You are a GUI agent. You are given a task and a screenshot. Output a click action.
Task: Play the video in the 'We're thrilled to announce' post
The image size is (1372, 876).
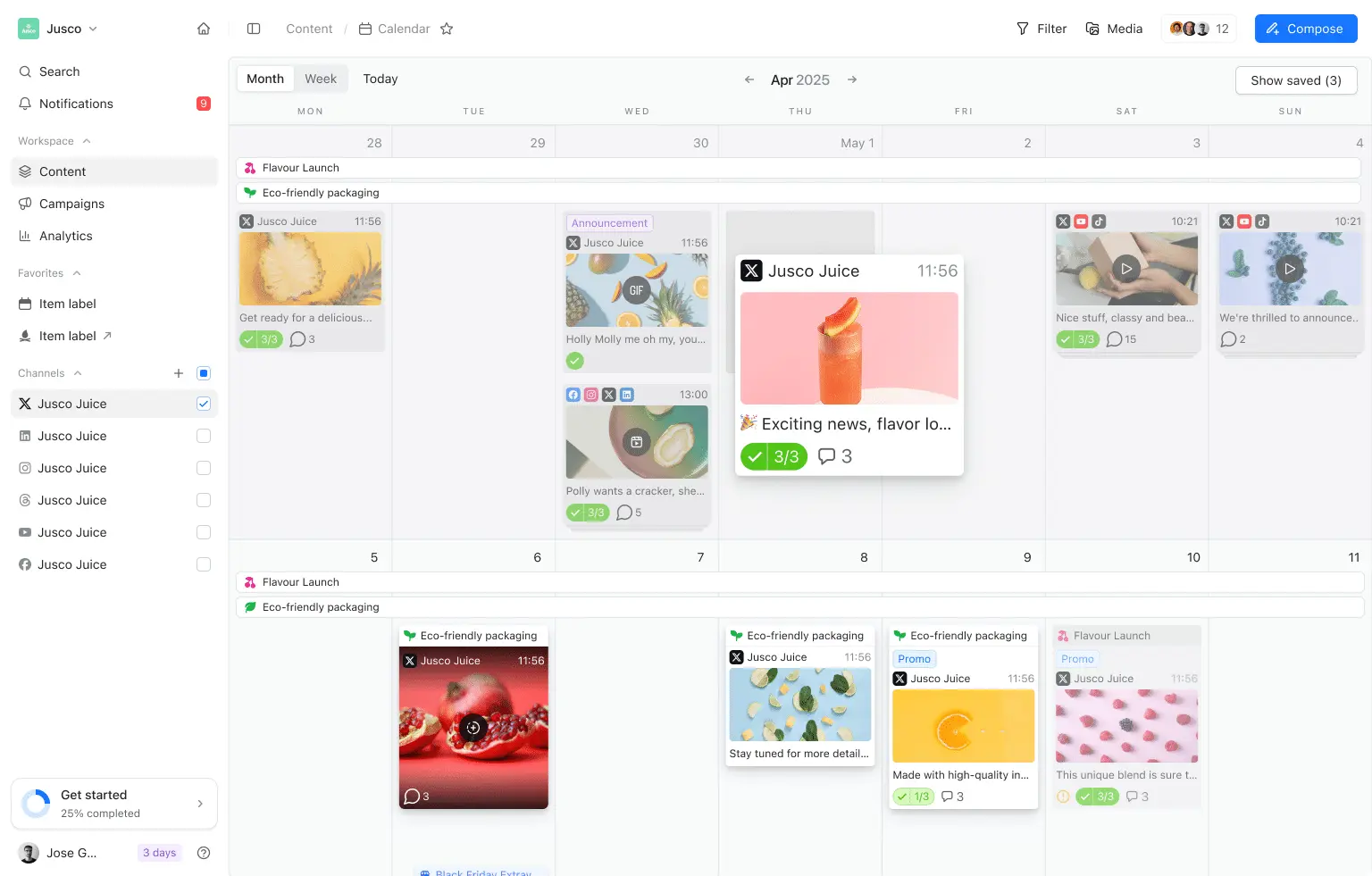1290,269
